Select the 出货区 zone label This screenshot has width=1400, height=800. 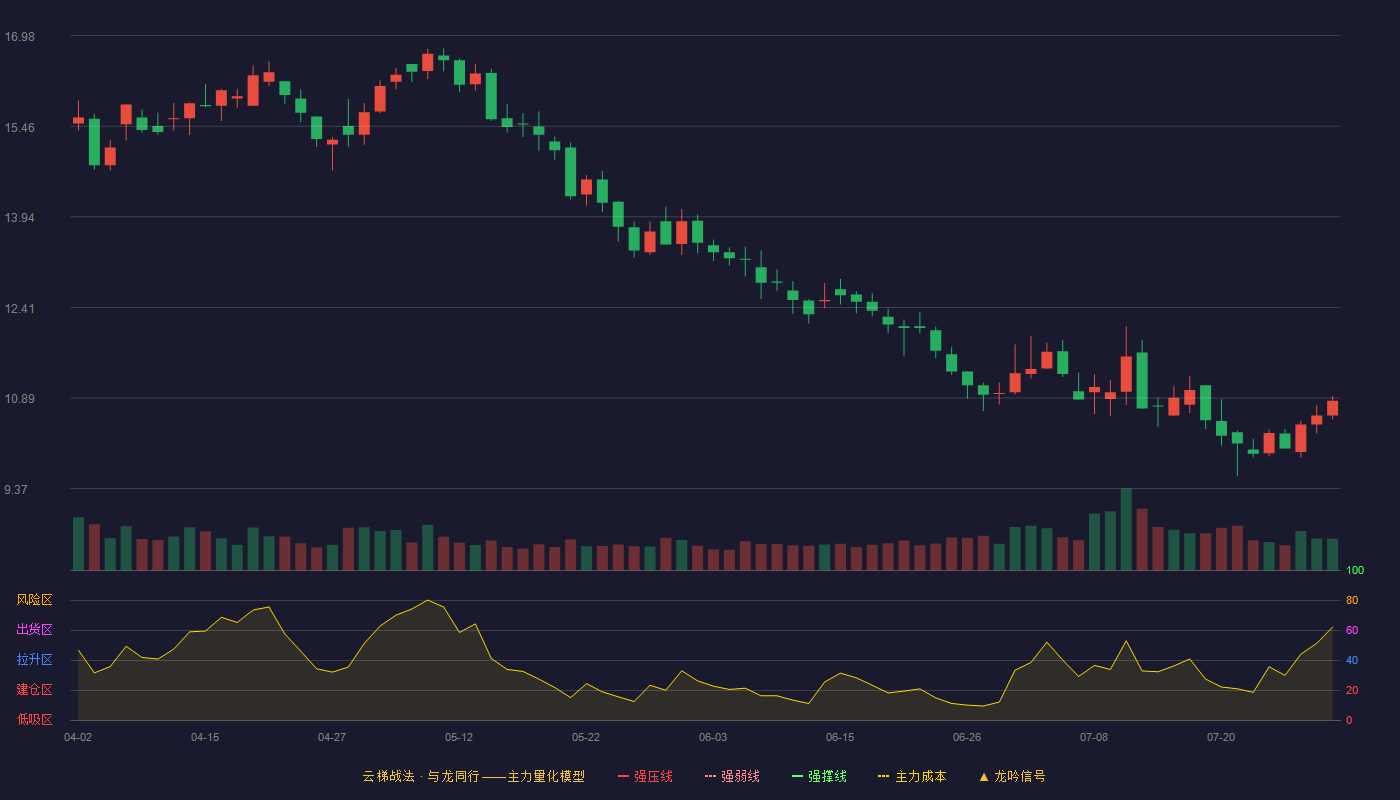pos(34,630)
